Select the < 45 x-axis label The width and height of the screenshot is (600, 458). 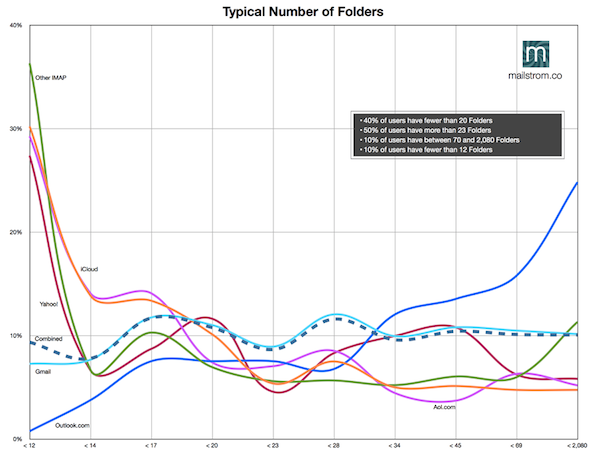pos(455,443)
